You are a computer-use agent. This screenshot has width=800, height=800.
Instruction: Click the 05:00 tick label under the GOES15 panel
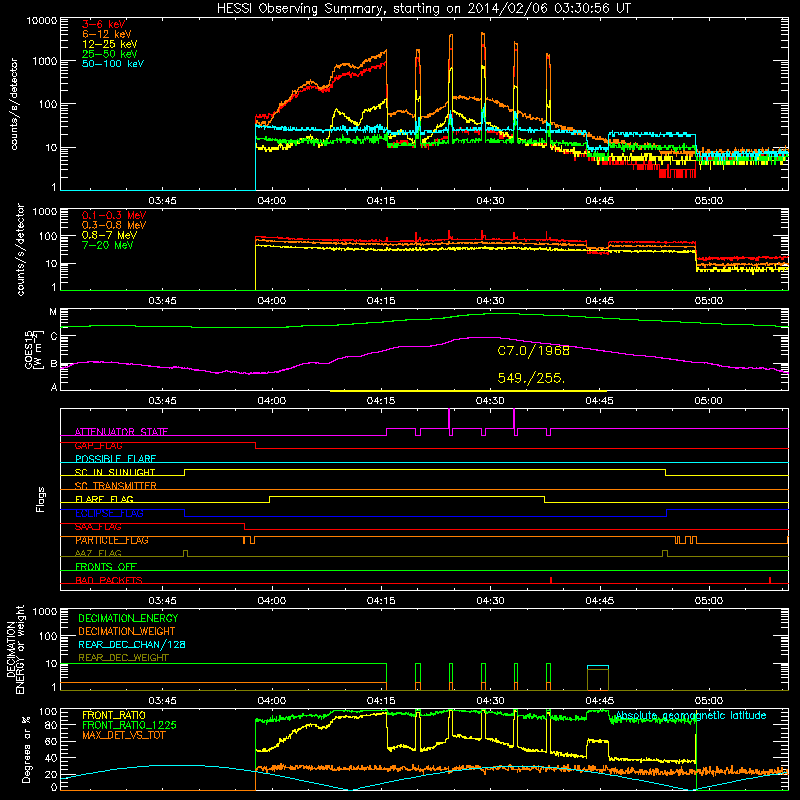pyautogui.click(x=708, y=401)
